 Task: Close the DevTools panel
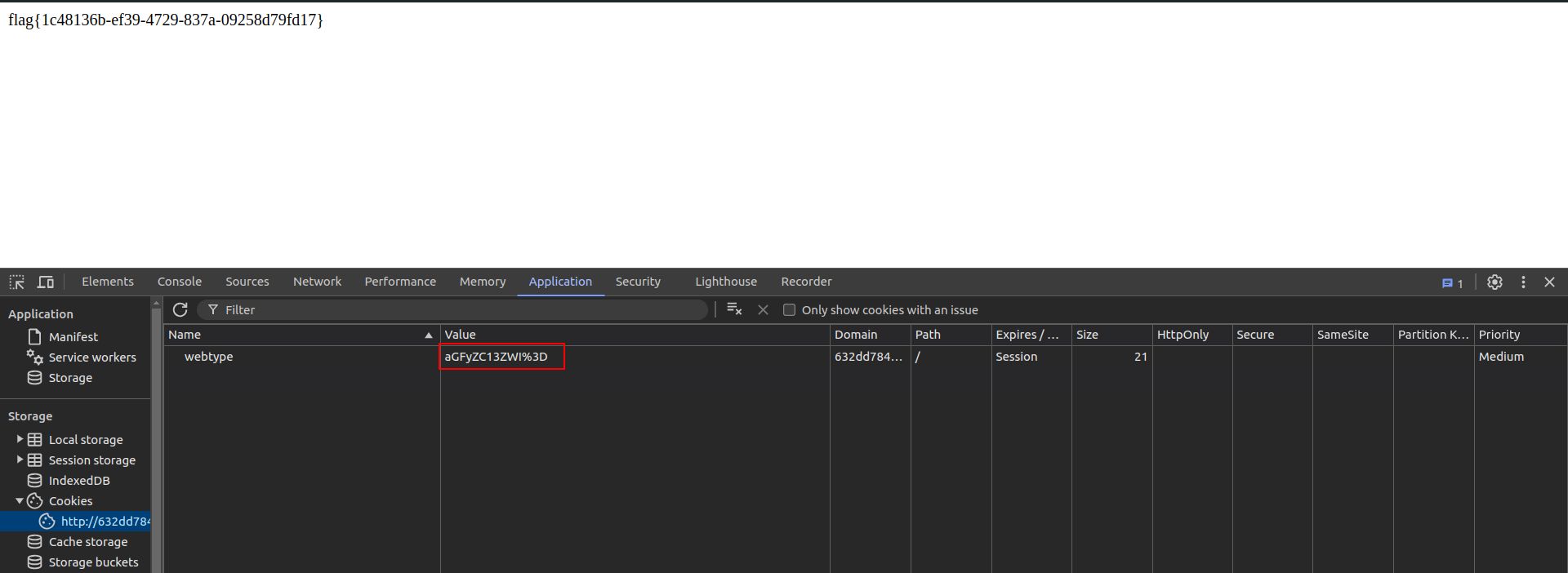[1549, 282]
